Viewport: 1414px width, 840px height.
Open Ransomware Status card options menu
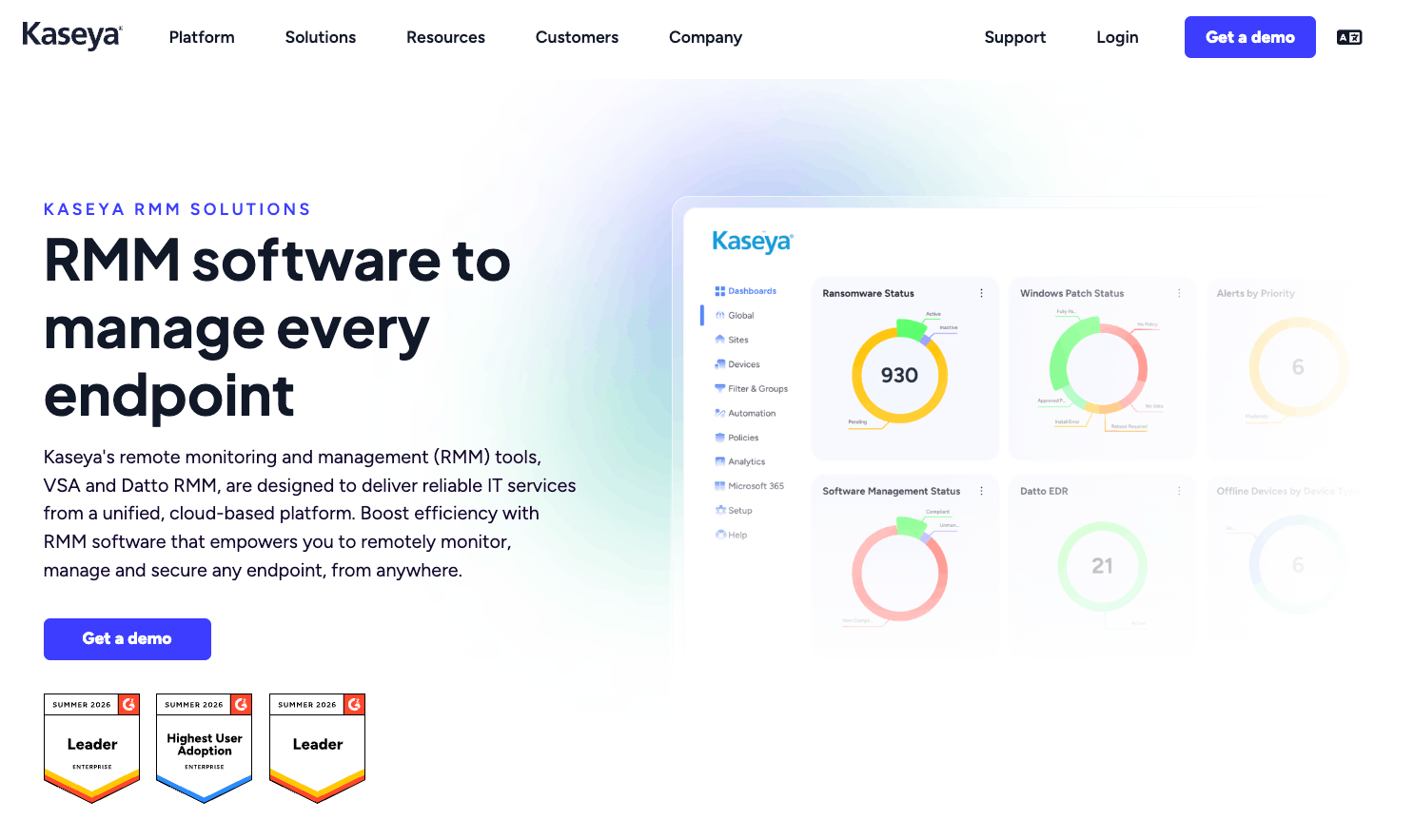point(982,293)
